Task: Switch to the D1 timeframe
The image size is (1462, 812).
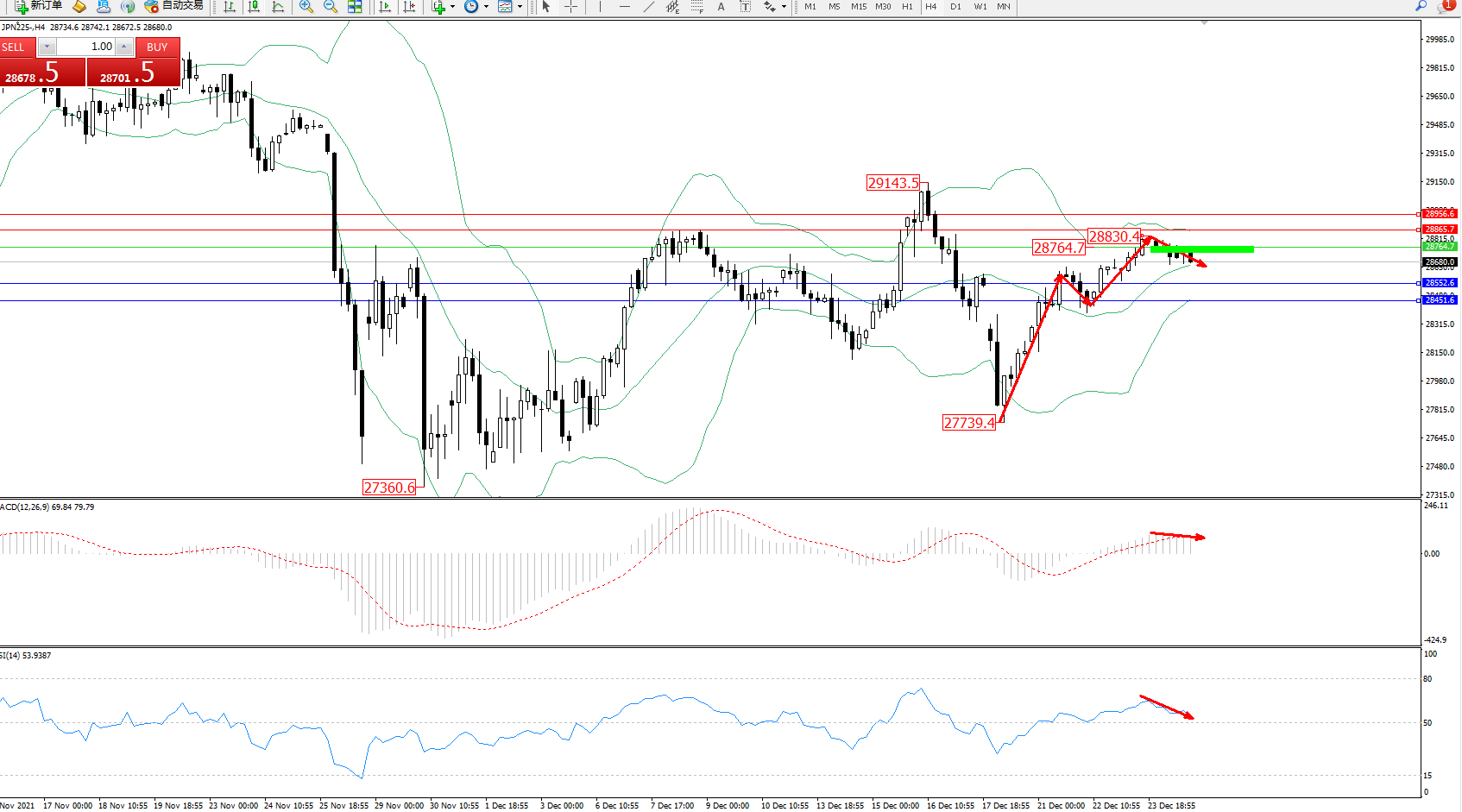Action: click(x=955, y=7)
